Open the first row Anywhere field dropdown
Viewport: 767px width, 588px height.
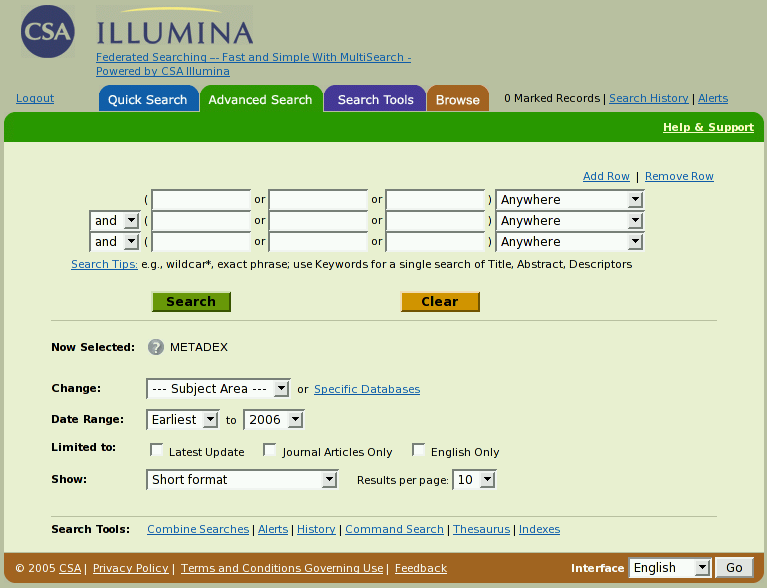pos(570,200)
